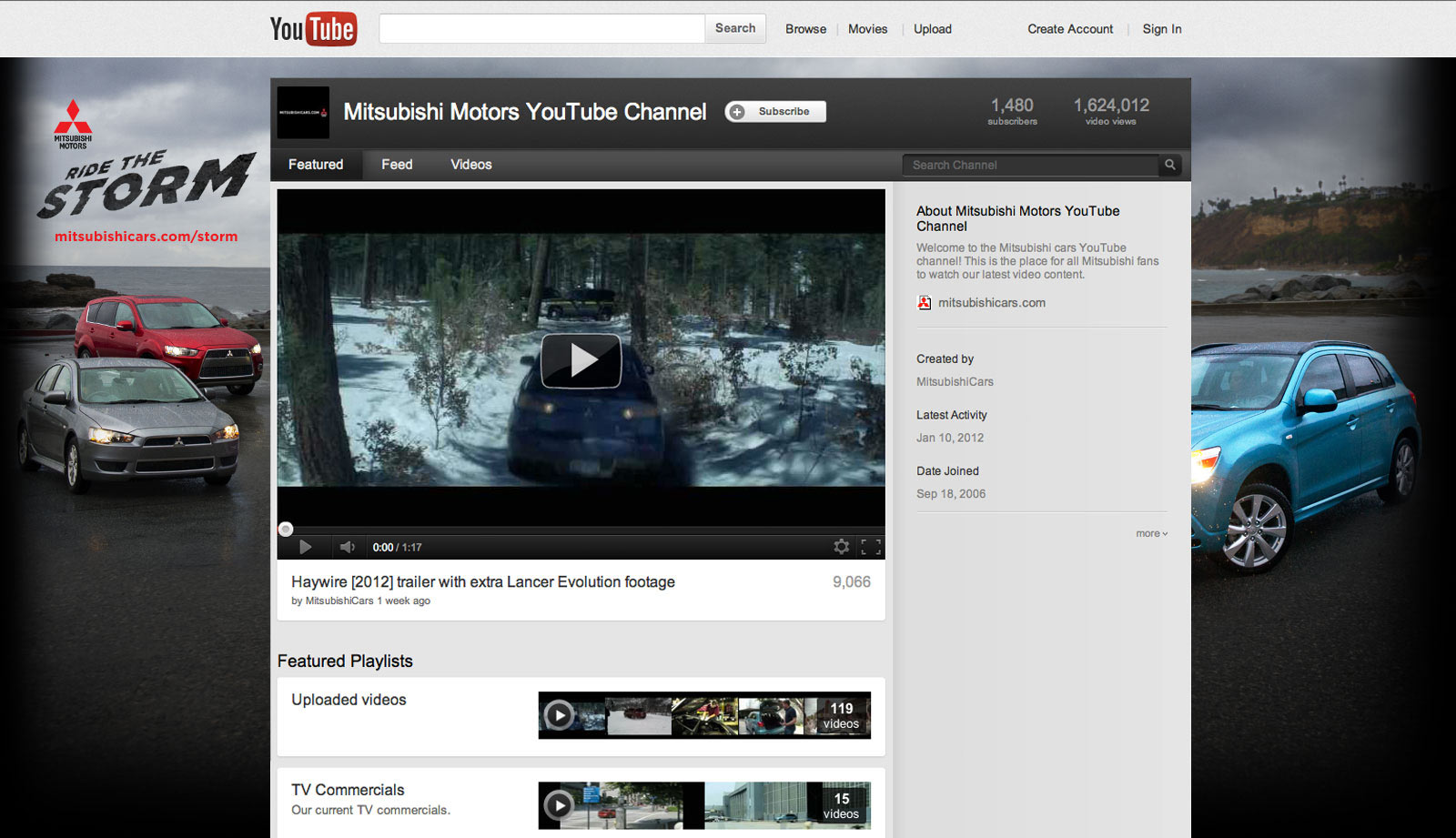Click the Ride the Storm banner logo
Viewport: 1456px width, 838px height.
(x=146, y=186)
